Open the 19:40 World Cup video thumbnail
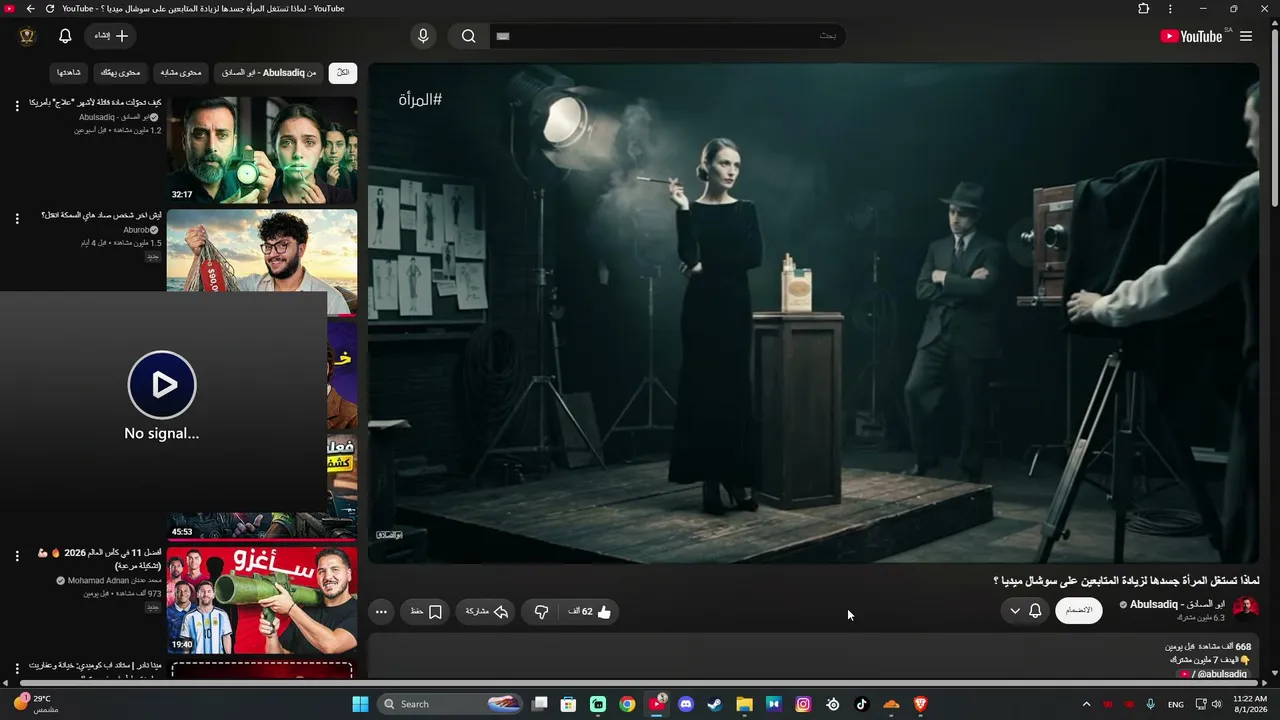The height and width of the screenshot is (720, 1280). coord(262,600)
